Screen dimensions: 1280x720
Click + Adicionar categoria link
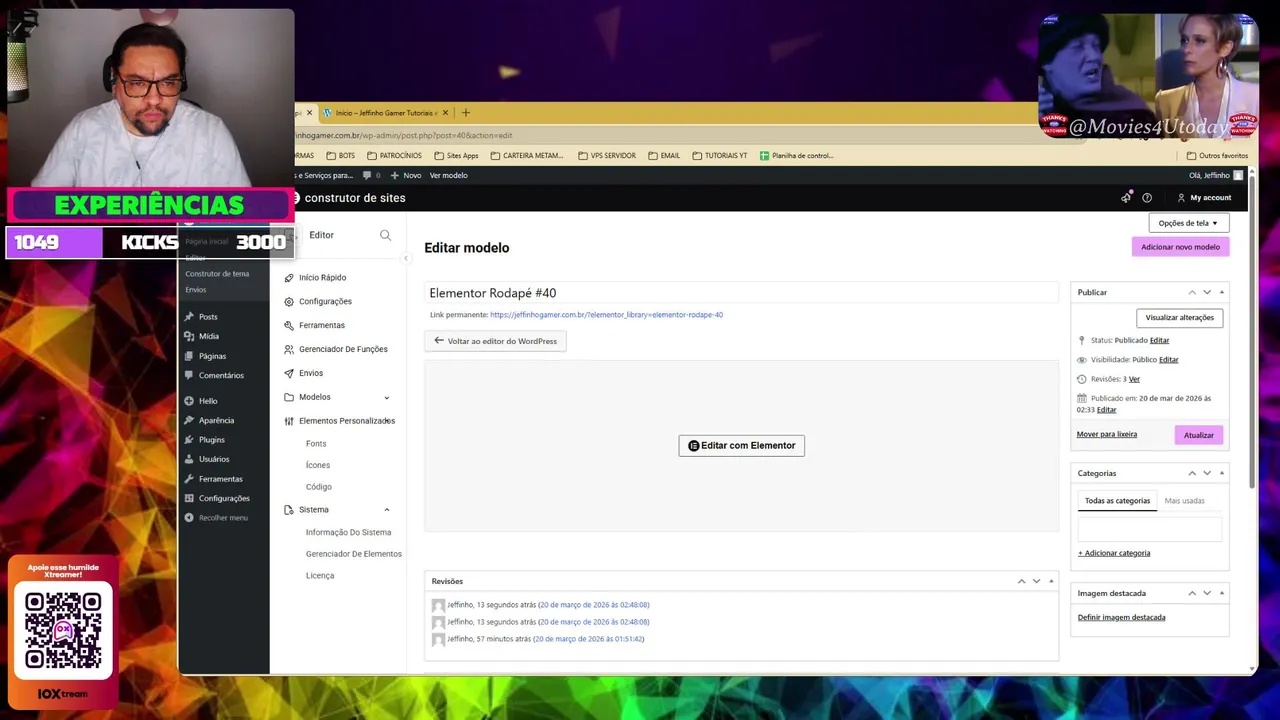coord(1114,553)
